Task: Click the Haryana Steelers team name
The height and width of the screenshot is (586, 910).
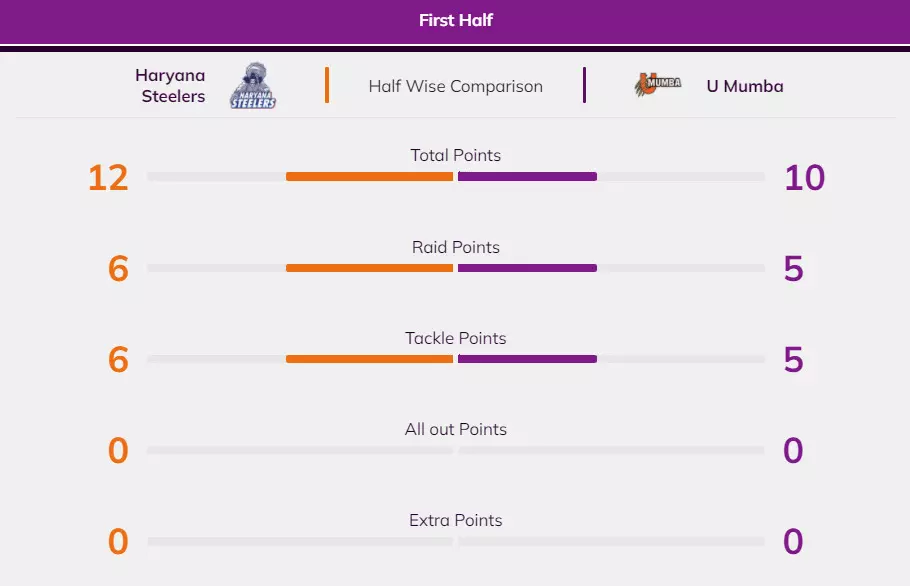Action: [x=170, y=86]
